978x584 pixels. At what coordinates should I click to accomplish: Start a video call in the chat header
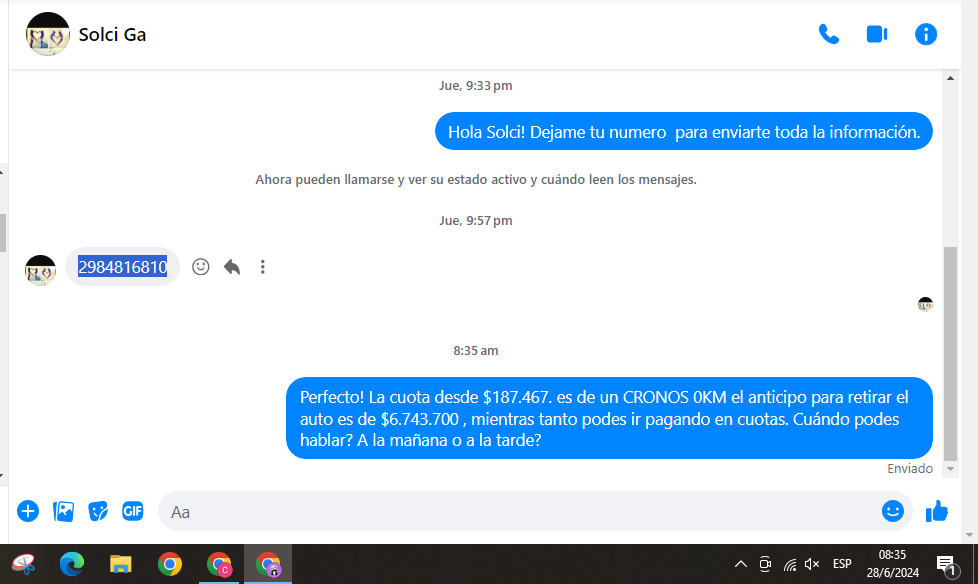click(x=877, y=34)
